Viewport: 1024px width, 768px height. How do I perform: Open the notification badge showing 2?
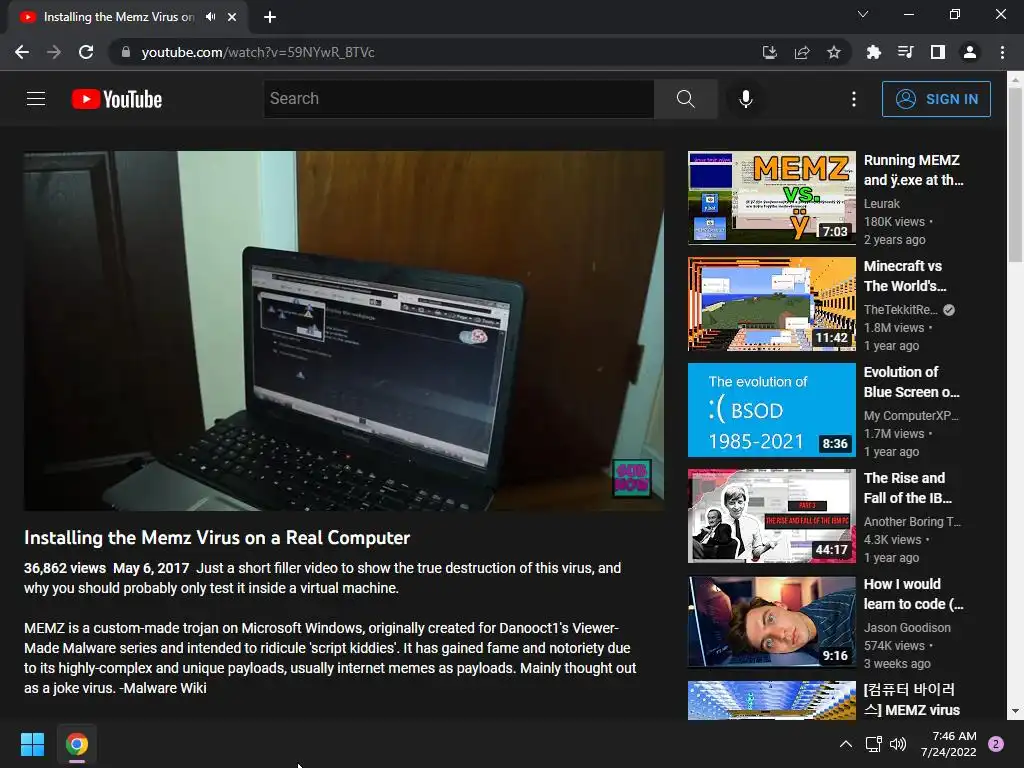point(996,744)
